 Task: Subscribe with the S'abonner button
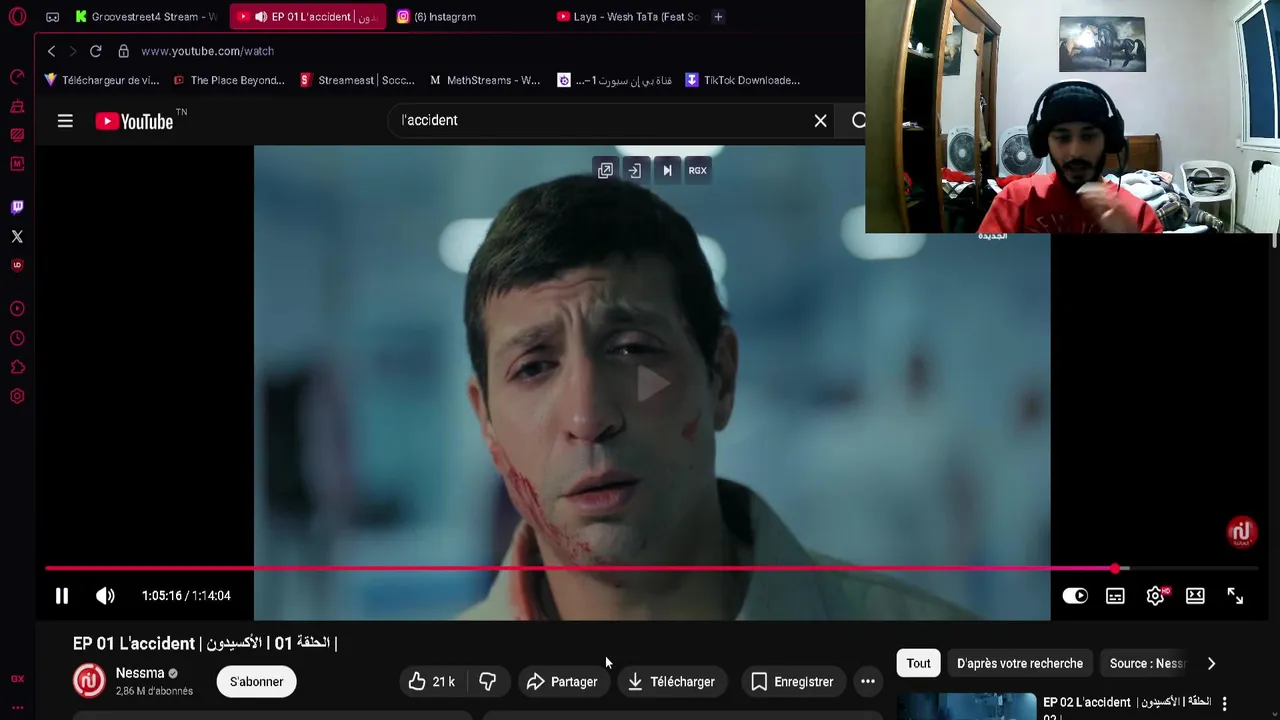[x=257, y=682]
